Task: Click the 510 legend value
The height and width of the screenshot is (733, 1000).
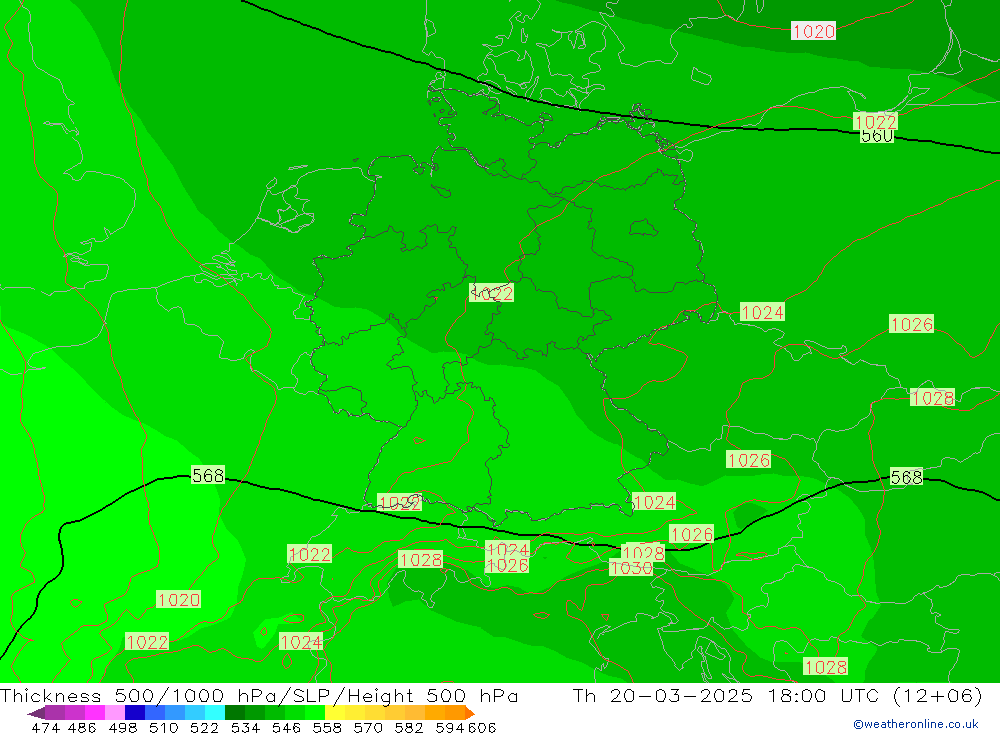Action: (163, 727)
